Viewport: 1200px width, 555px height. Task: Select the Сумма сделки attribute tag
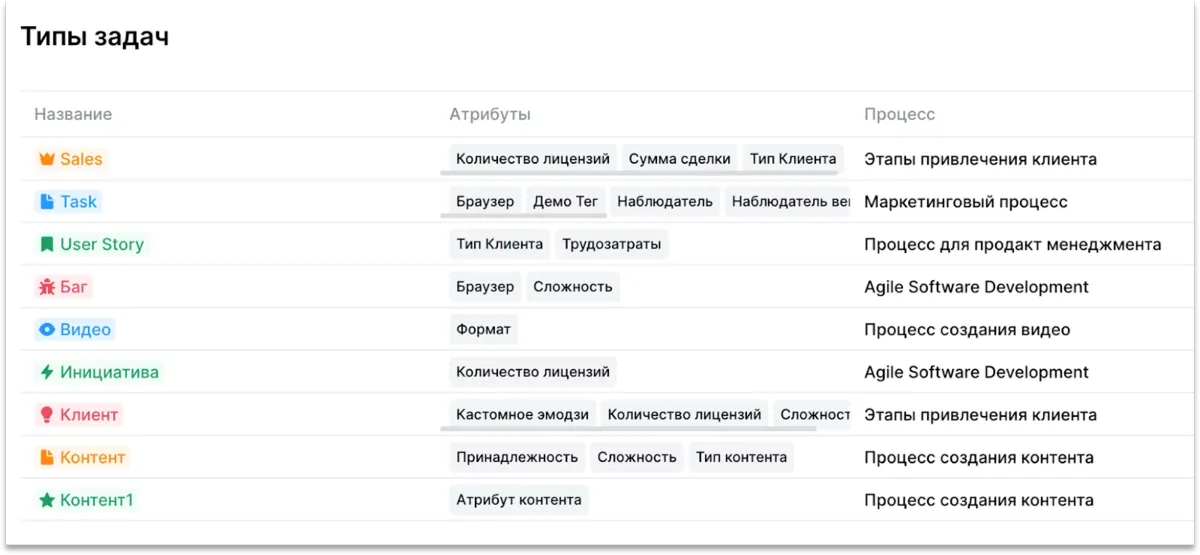(x=680, y=159)
